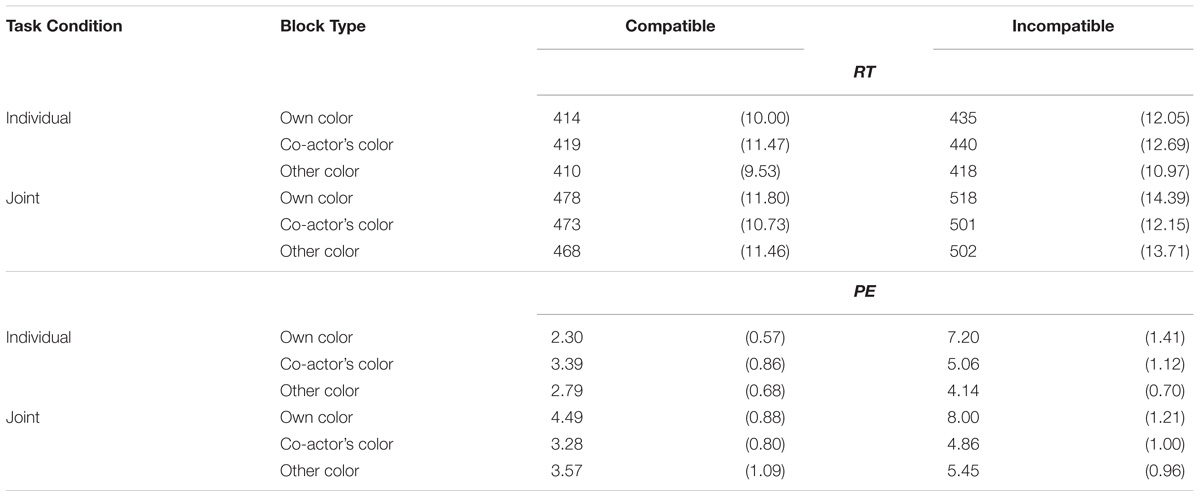Select the value 468 in Joint rows
Image resolution: width=1200 pixels, height=497 pixels.
click(x=567, y=251)
